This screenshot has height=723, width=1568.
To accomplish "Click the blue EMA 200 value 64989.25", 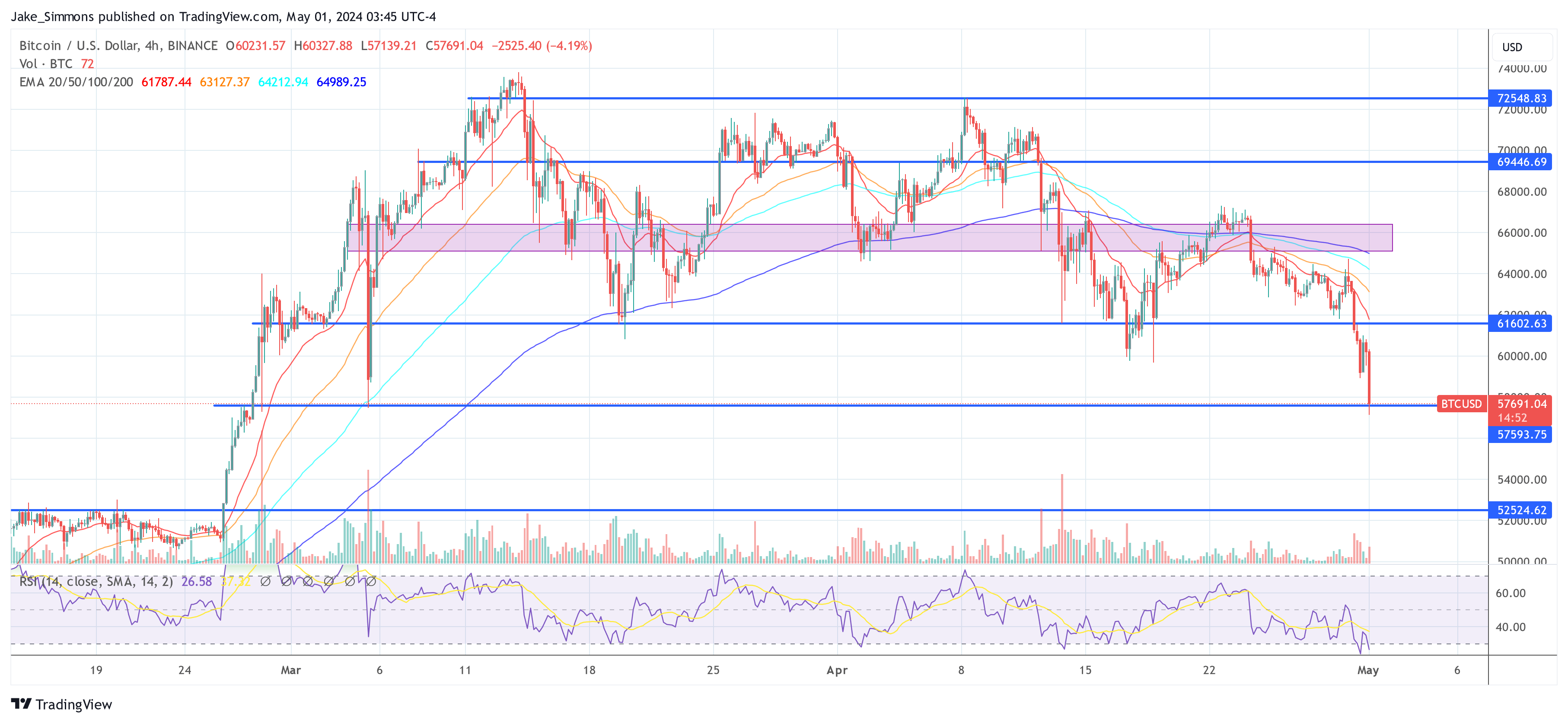I will (x=341, y=82).
